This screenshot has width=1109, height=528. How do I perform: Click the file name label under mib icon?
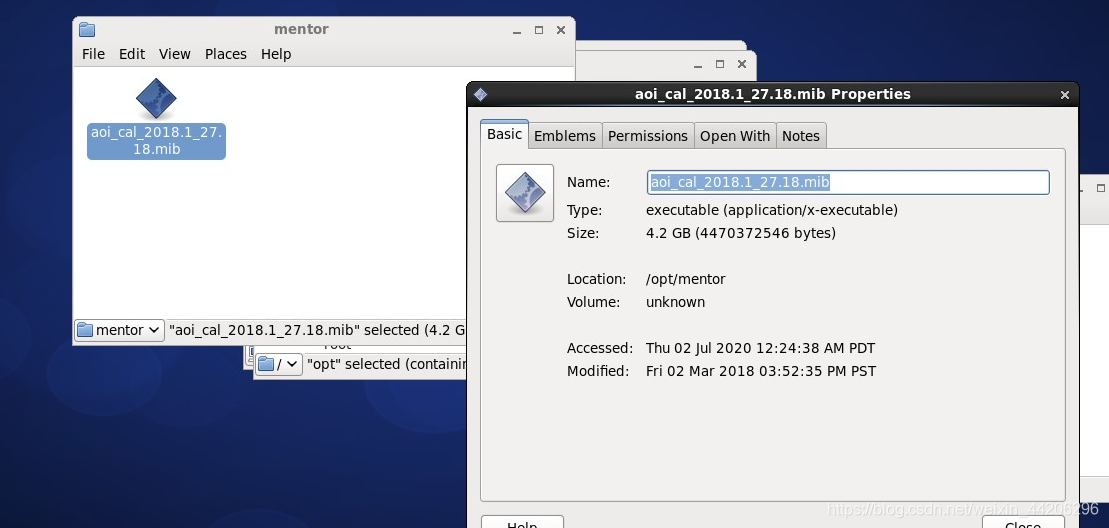(x=156, y=141)
